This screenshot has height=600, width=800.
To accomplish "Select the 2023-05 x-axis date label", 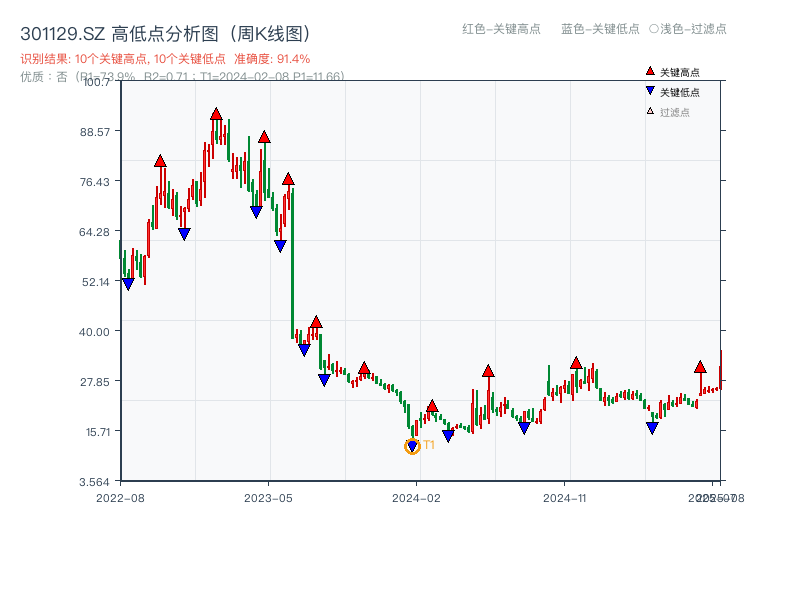I will click(268, 497).
